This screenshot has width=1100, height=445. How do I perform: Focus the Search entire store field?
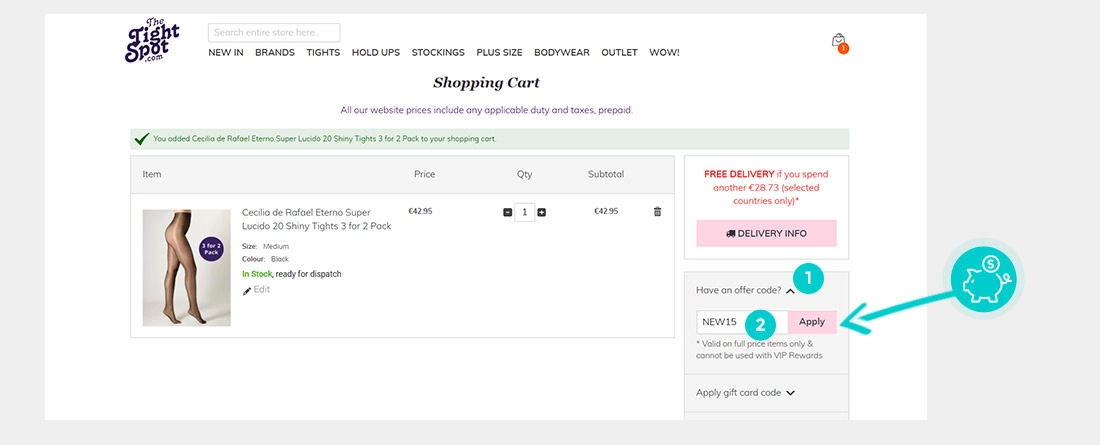(x=274, y=32)
